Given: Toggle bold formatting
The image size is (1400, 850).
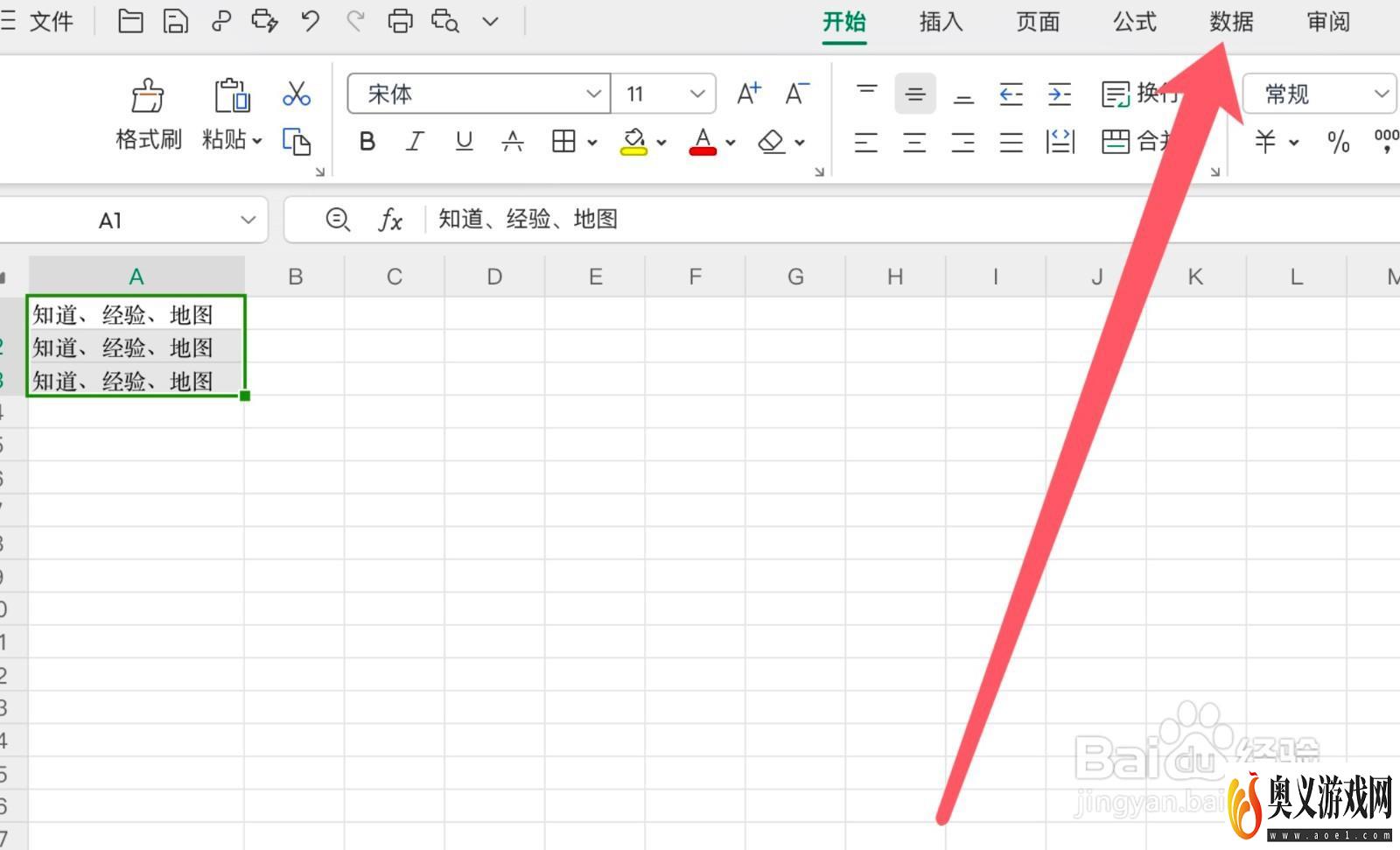Looking at the screenshot, I should click(367, 141).
